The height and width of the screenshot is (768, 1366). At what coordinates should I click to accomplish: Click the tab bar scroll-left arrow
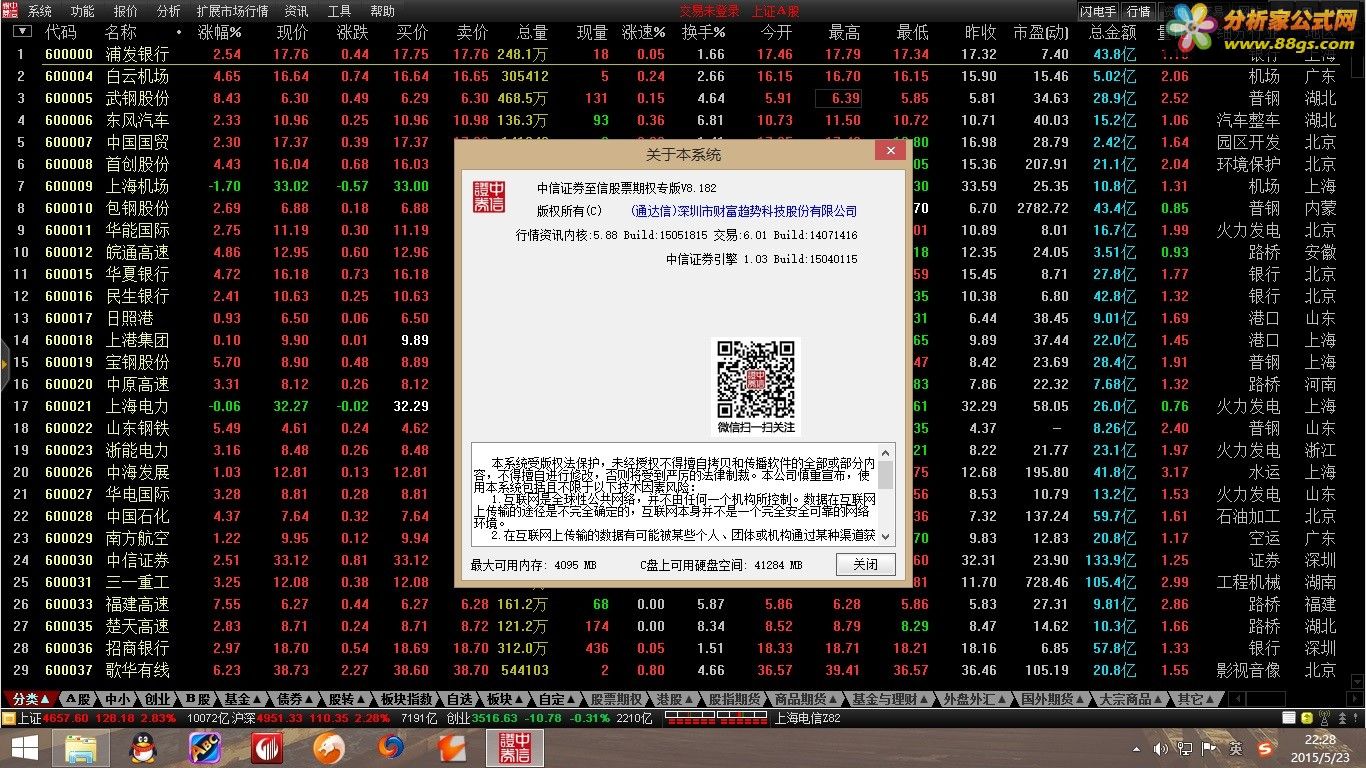(1237, 699)
